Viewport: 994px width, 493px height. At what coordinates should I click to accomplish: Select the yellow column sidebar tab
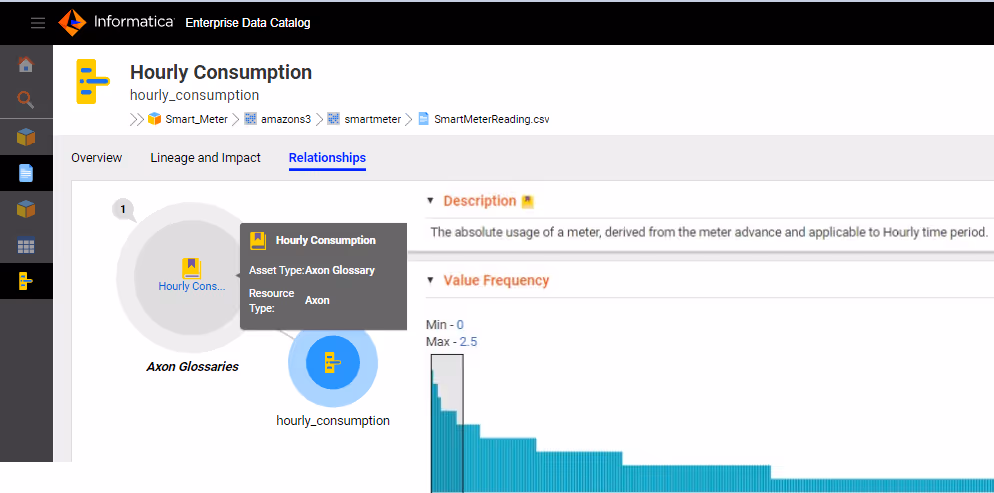[26, 281]
